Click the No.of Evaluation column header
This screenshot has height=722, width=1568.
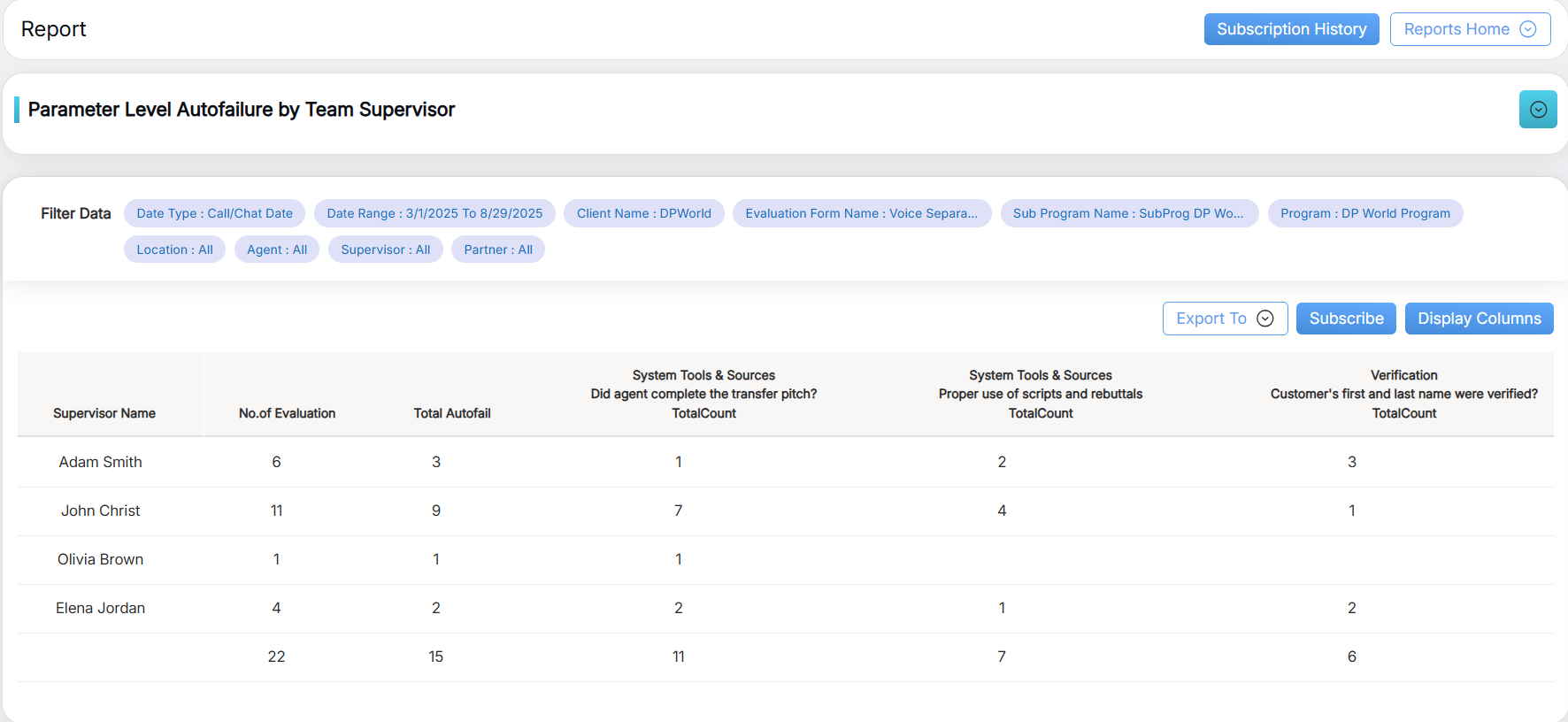(x=287, y=413)
